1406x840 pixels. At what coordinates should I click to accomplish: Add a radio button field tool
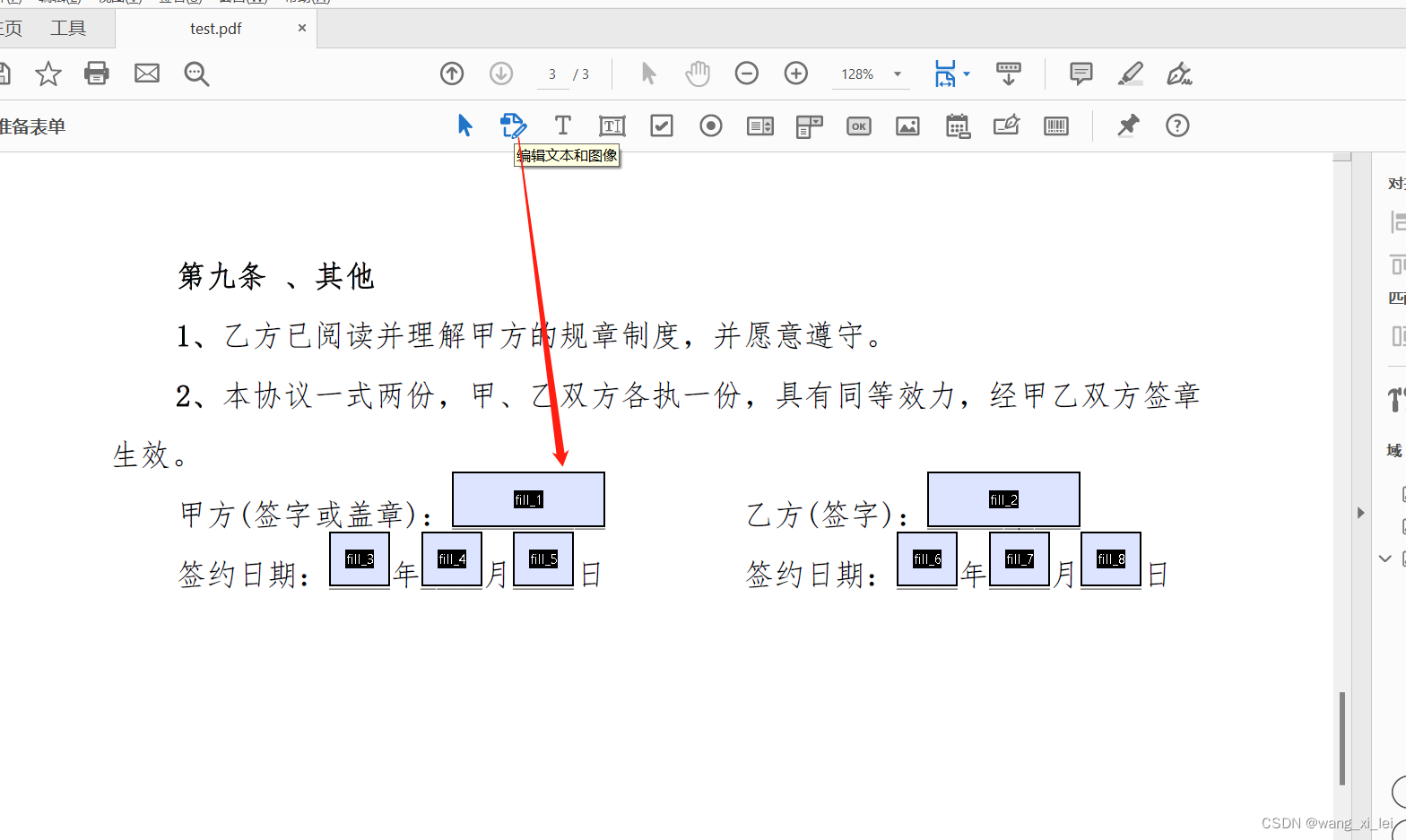711,126
